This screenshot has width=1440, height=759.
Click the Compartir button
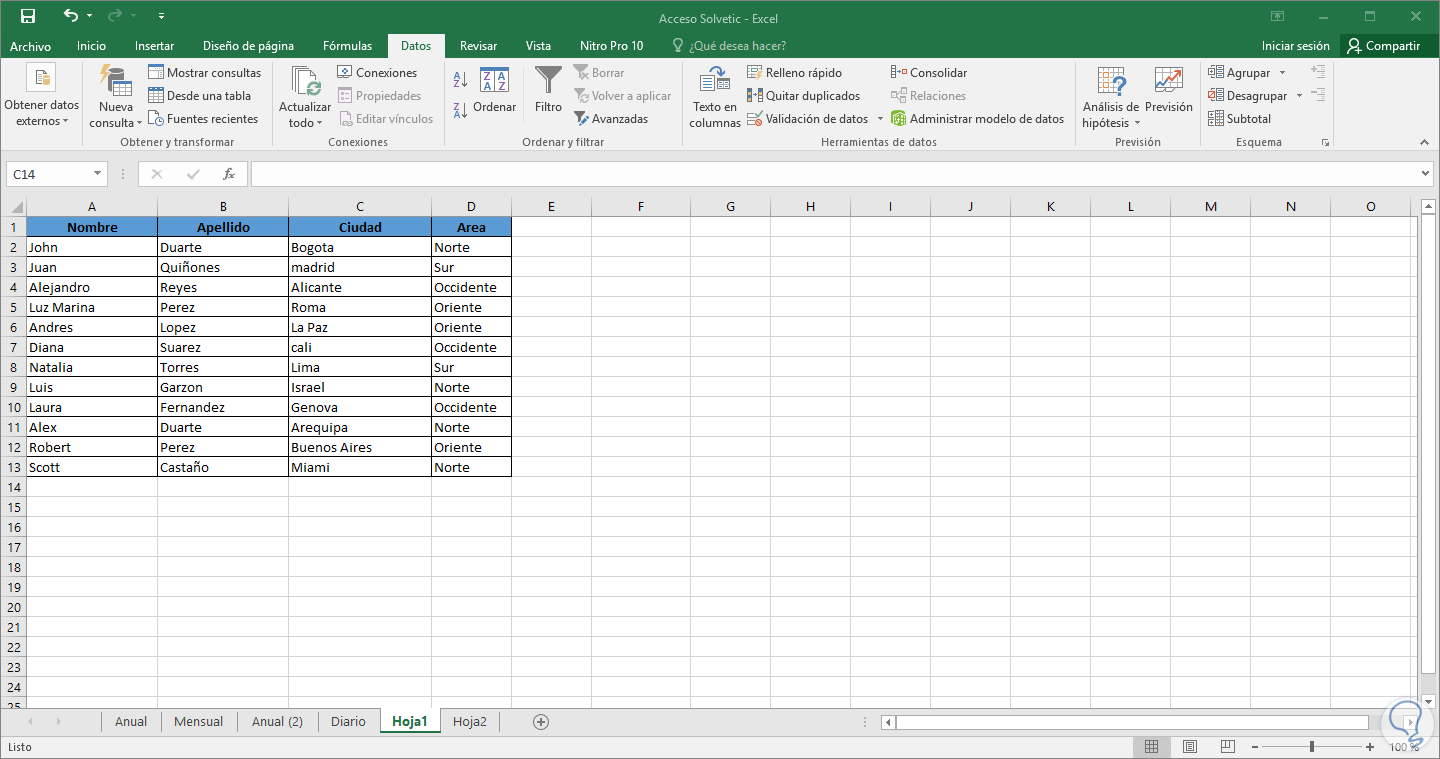click(x=1384, y=46)
